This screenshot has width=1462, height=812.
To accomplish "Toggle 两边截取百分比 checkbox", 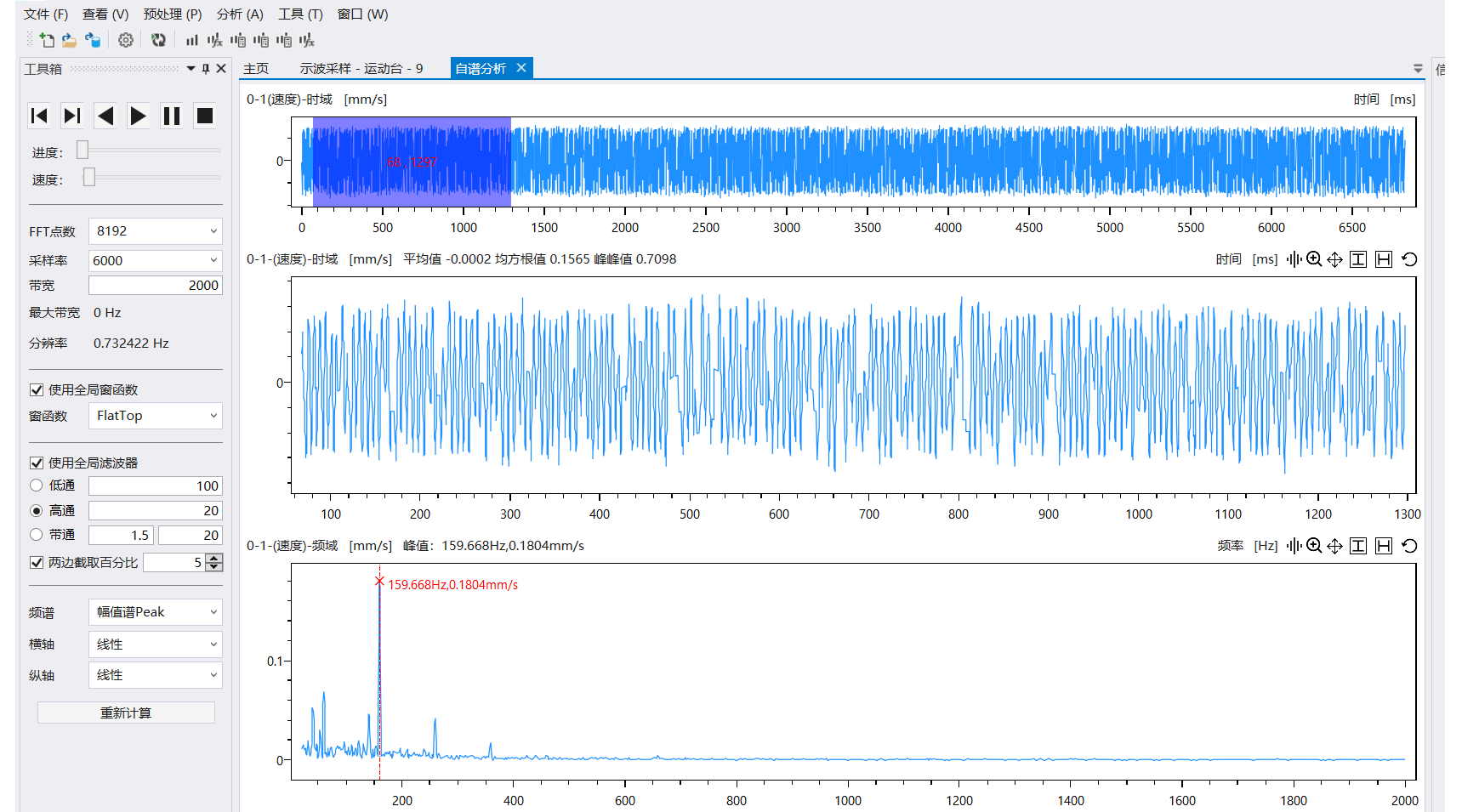I will click(37, 563).
